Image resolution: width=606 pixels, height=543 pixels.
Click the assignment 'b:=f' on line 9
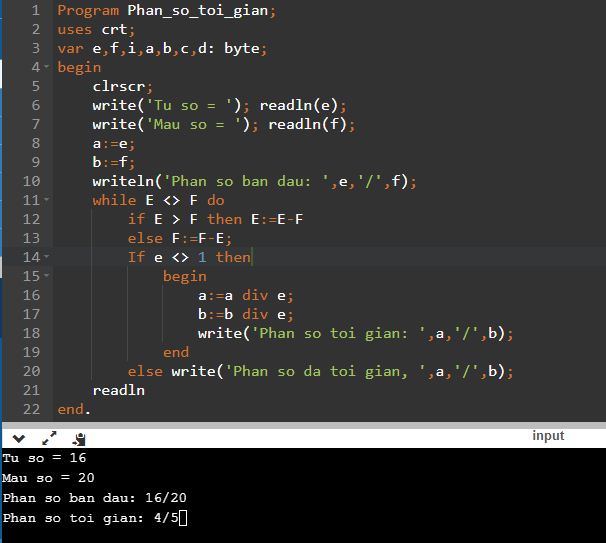coord(110,162)
